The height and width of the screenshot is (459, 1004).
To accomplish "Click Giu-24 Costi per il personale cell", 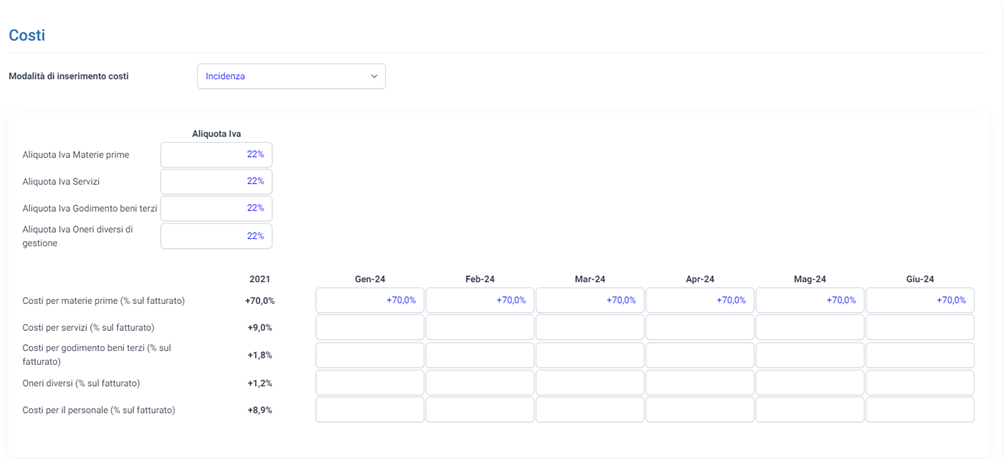I will coord(920,410).
